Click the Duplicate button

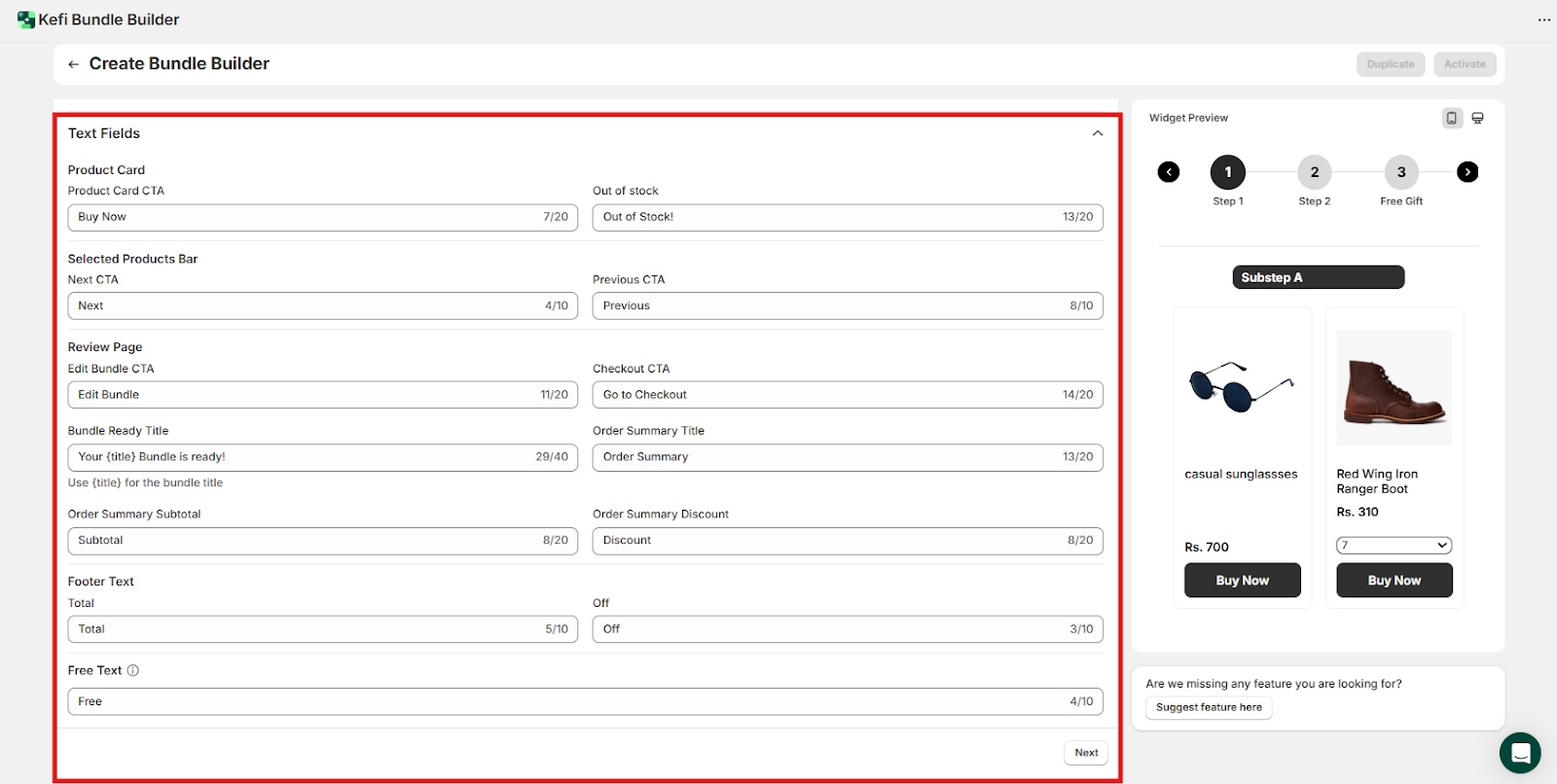(x=1390, y=64)
